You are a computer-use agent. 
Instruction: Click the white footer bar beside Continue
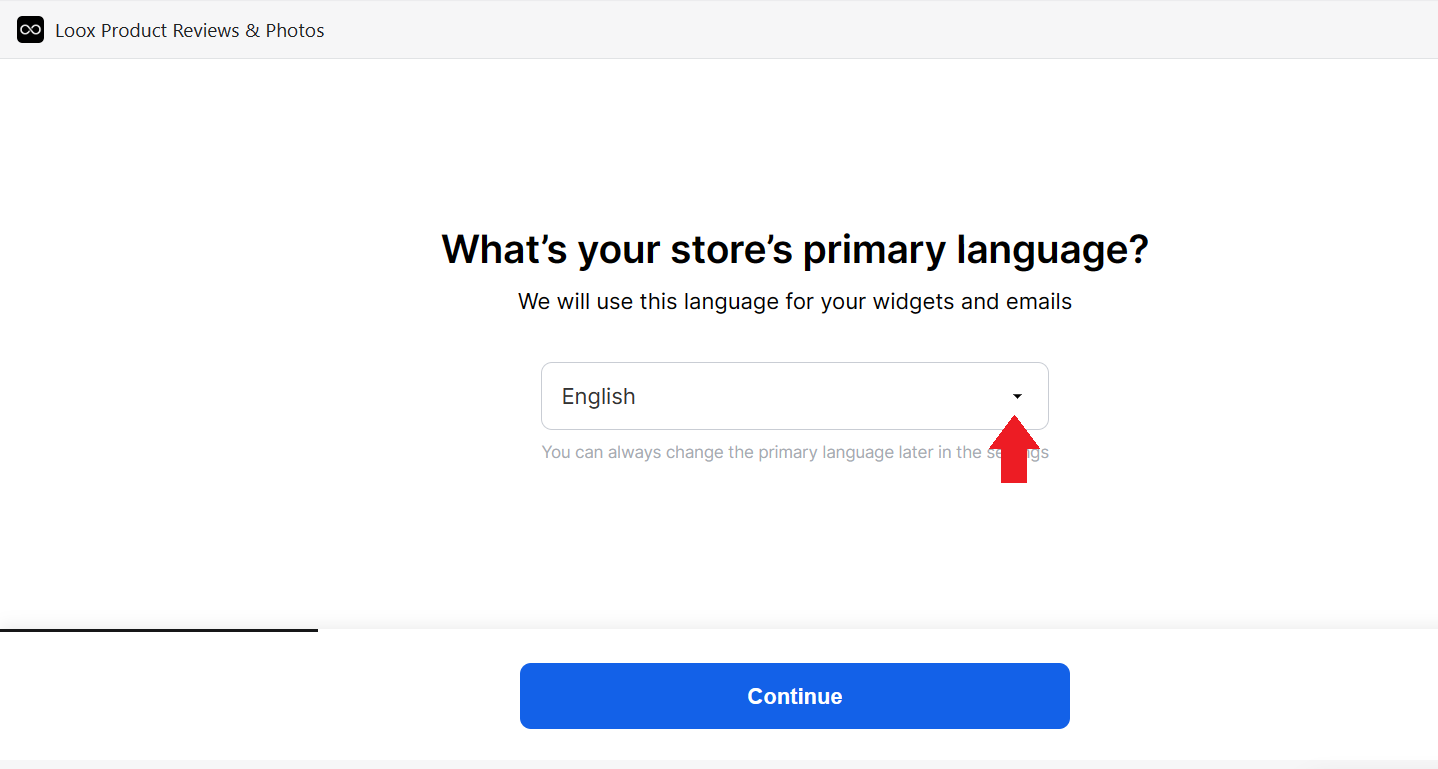[x=1250, y=696]
